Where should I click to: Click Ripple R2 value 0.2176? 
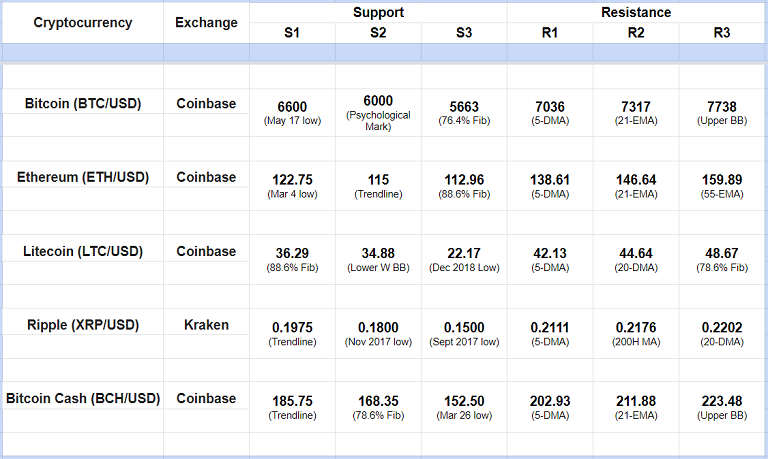coord(636,328)
